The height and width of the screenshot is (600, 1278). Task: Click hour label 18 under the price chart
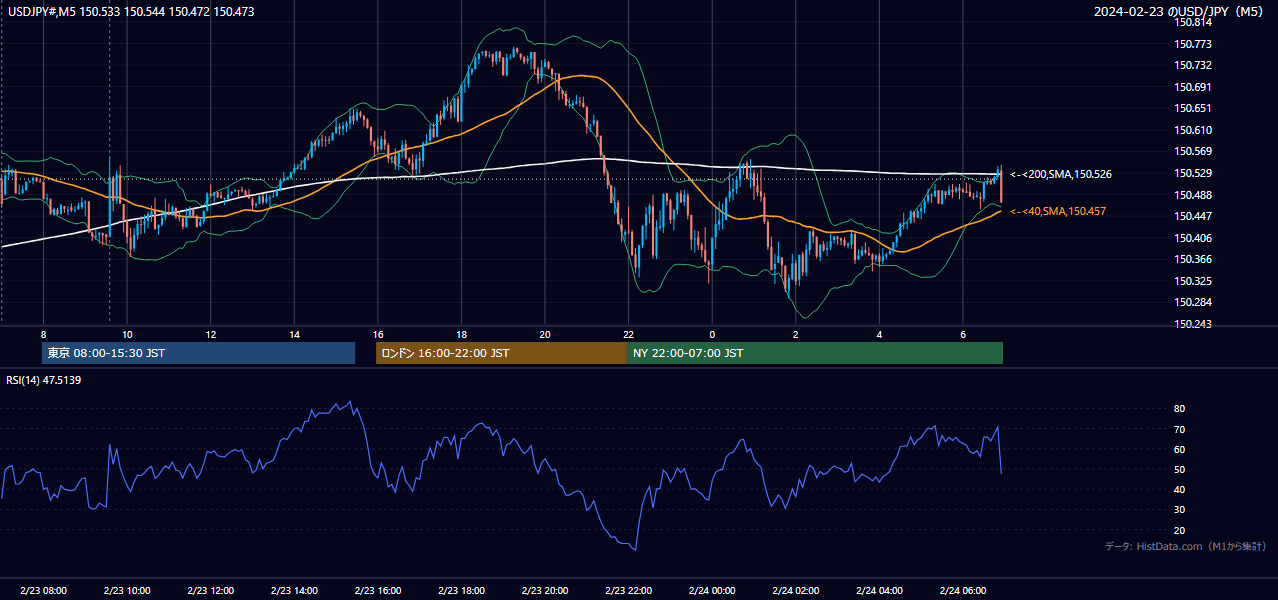[461, 333]
